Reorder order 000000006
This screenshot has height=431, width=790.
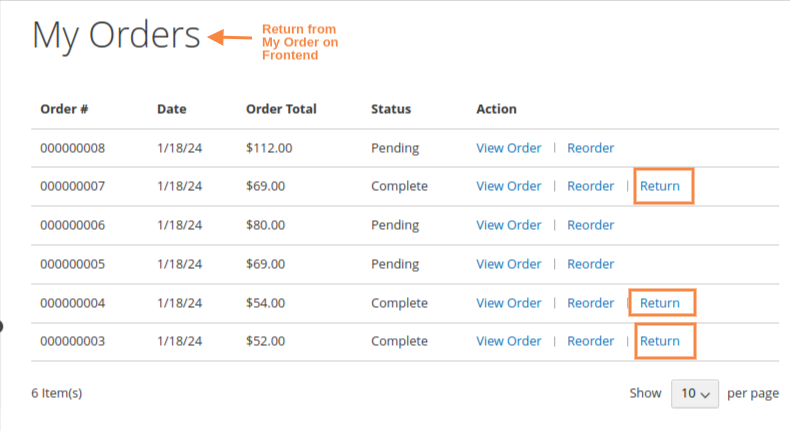click(x=590, y=225)
